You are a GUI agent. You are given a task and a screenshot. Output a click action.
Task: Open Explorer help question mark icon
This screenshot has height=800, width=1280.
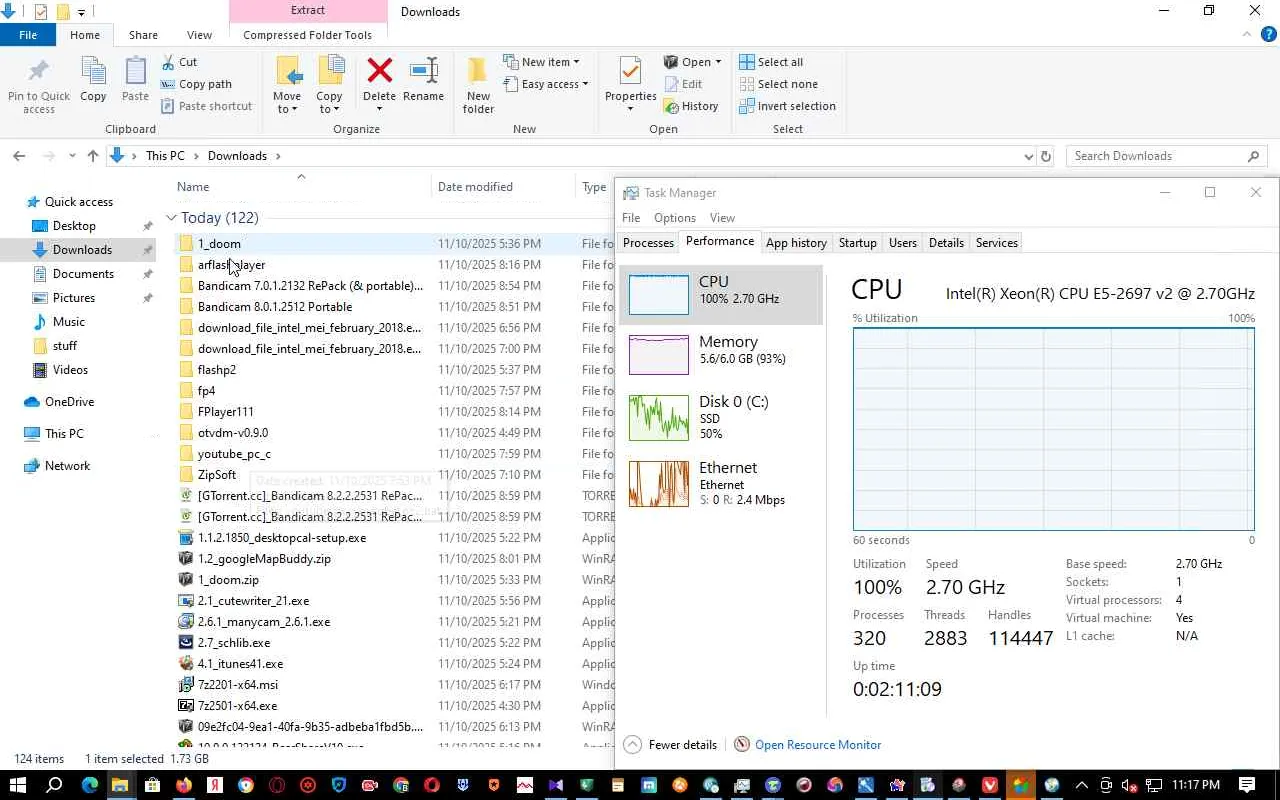pyautogui.click(x=1269, y=35)
